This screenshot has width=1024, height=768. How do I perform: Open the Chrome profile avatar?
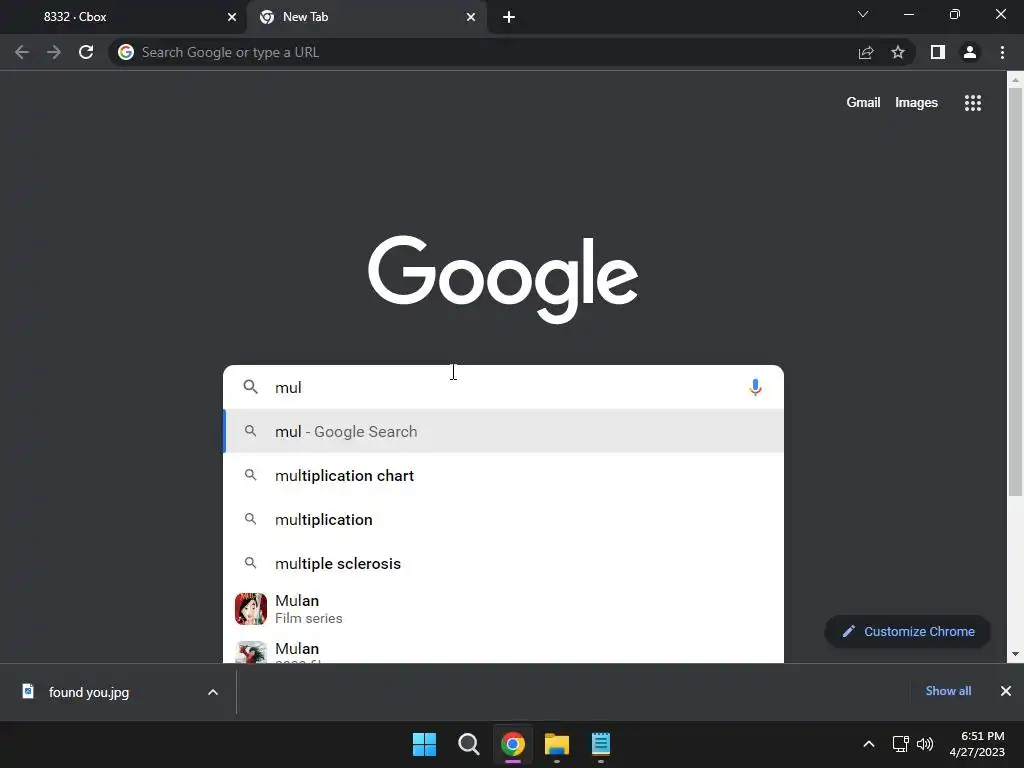tap(970, 52)
